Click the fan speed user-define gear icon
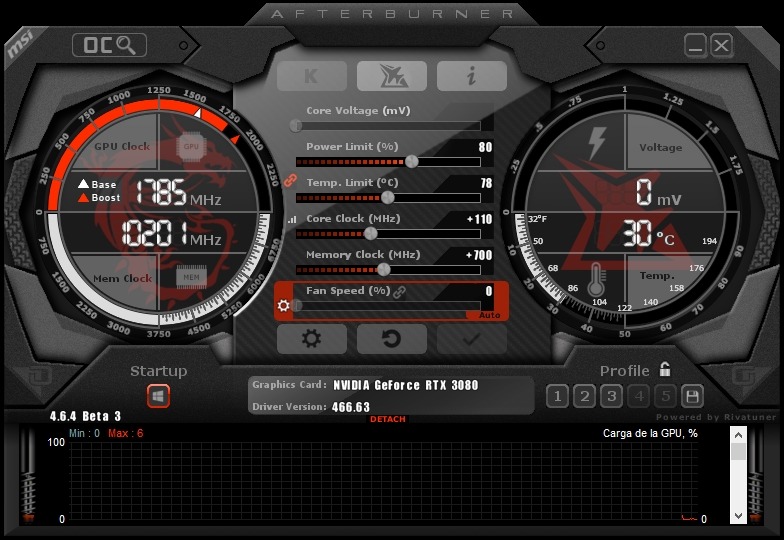Screen dimensions: 784x540 pyautogui.click(x=284, y=305)
